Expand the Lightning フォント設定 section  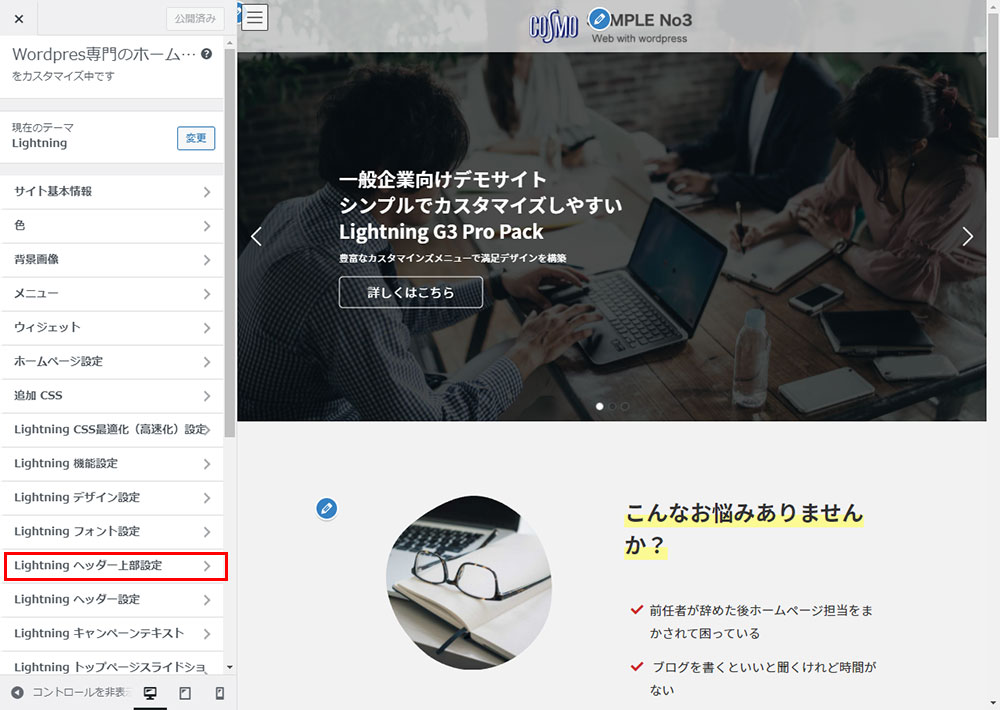pyautogui.click(x=112, y=532)
